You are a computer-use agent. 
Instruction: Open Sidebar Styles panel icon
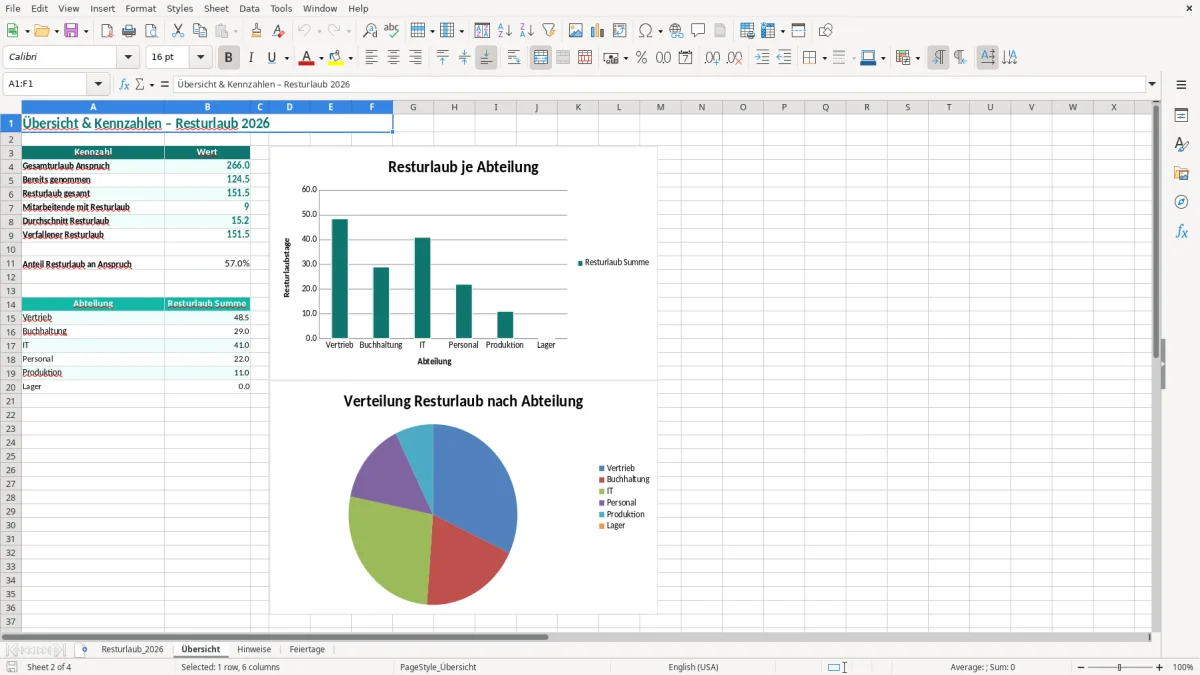[1181, 144]
